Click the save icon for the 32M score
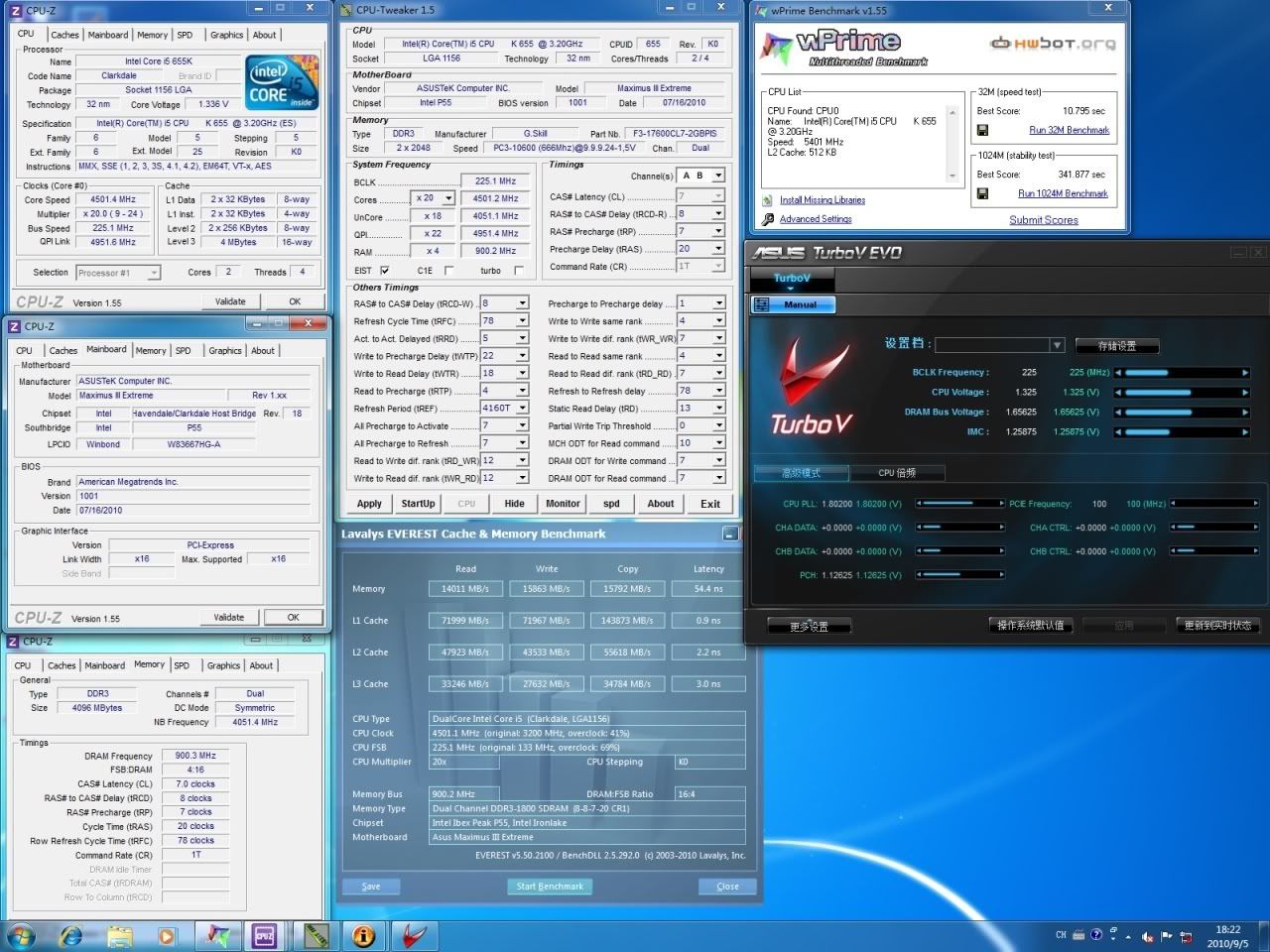Screen dimensions: 1270x952 coord(982,130)
